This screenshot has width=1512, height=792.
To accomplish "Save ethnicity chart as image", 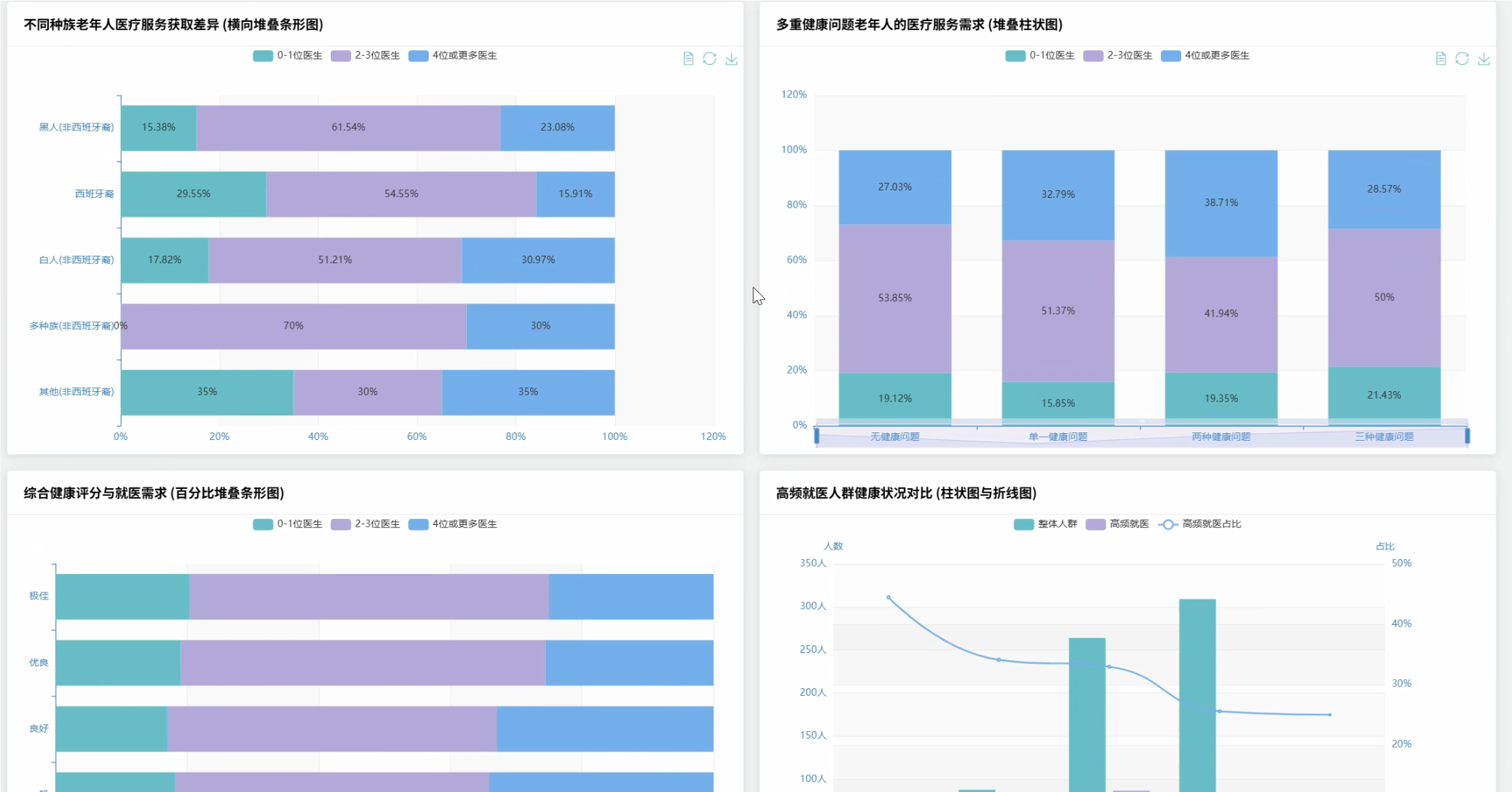I will [731, 59].
